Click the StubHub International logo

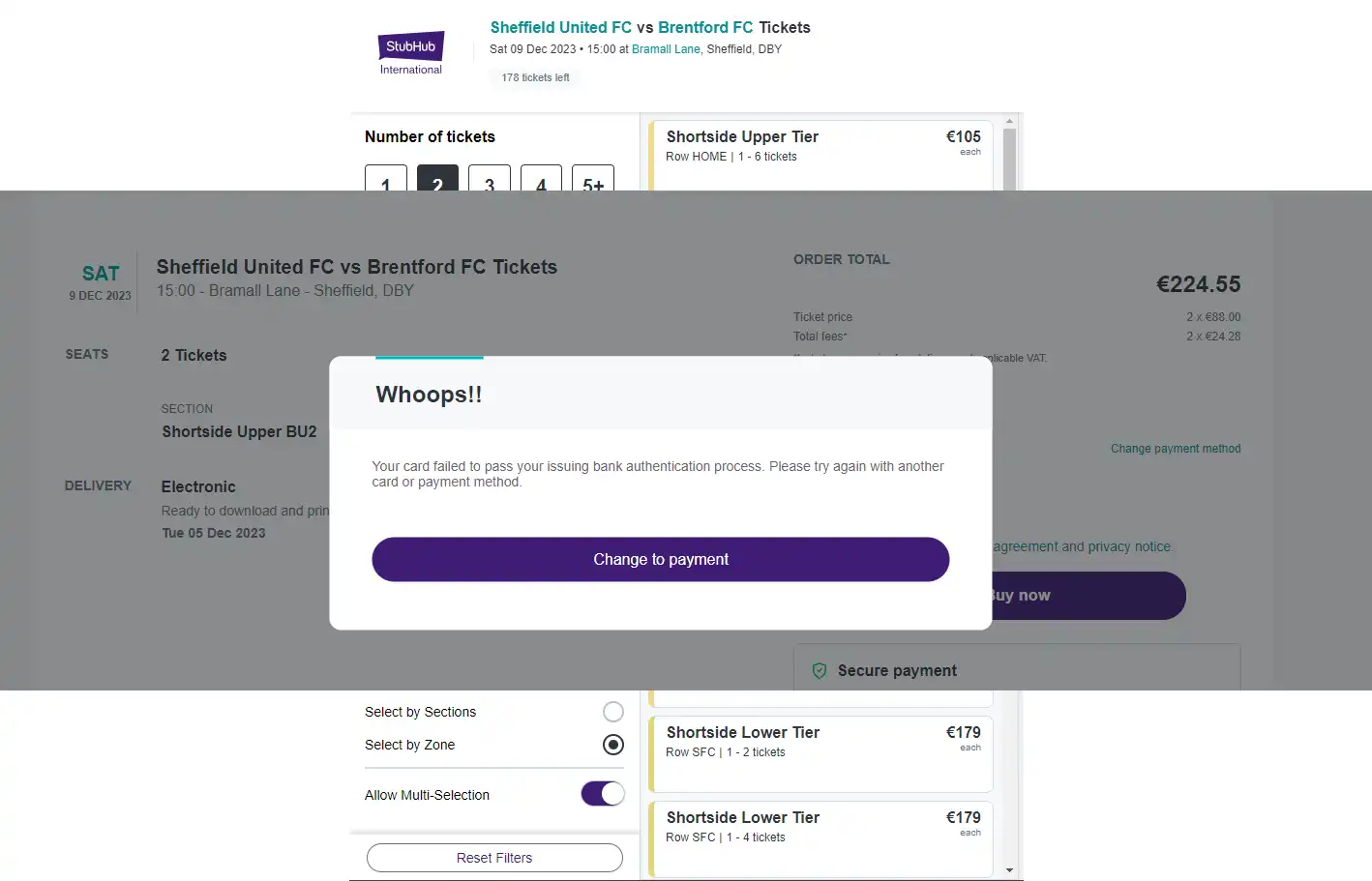410,50
